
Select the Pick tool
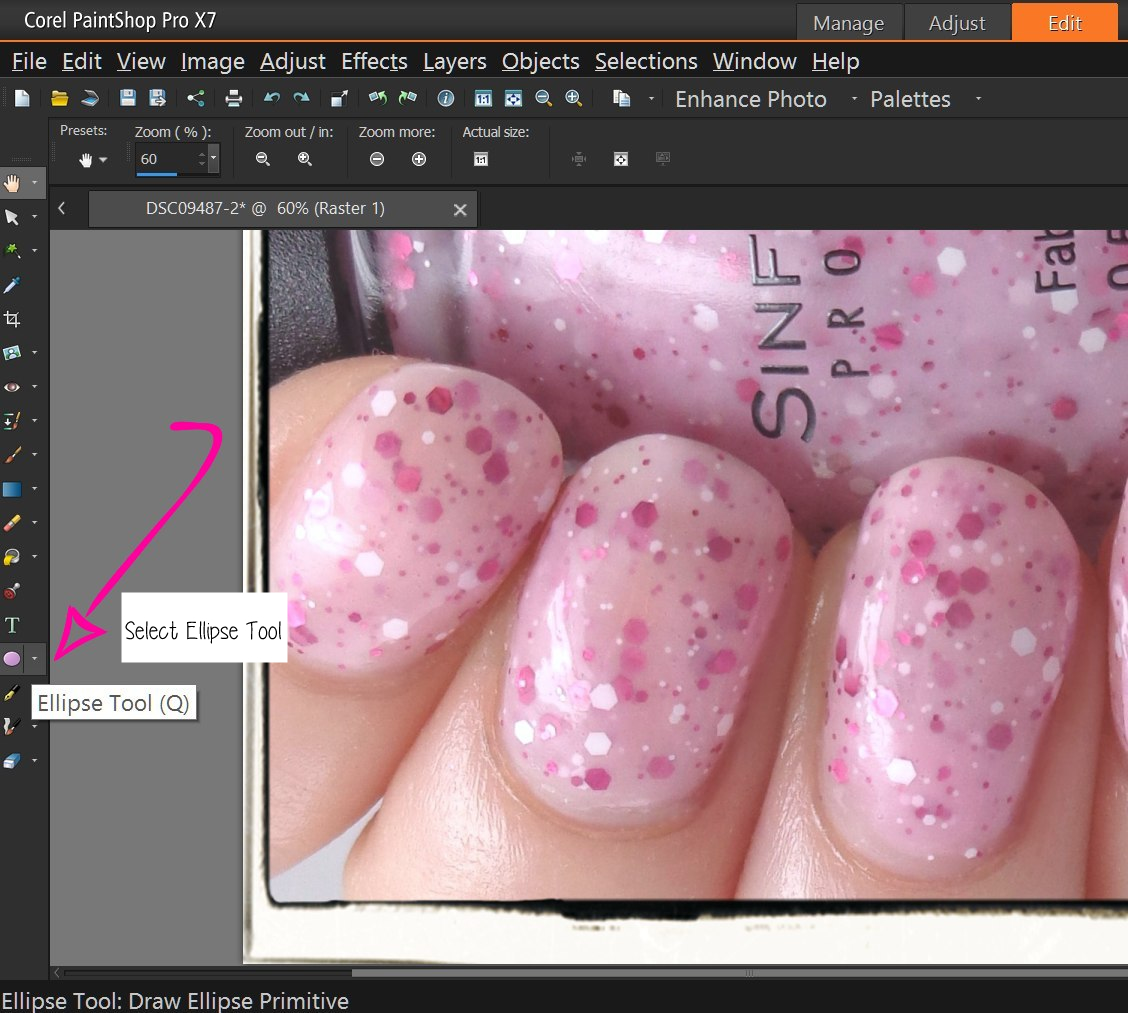[14, 216]
